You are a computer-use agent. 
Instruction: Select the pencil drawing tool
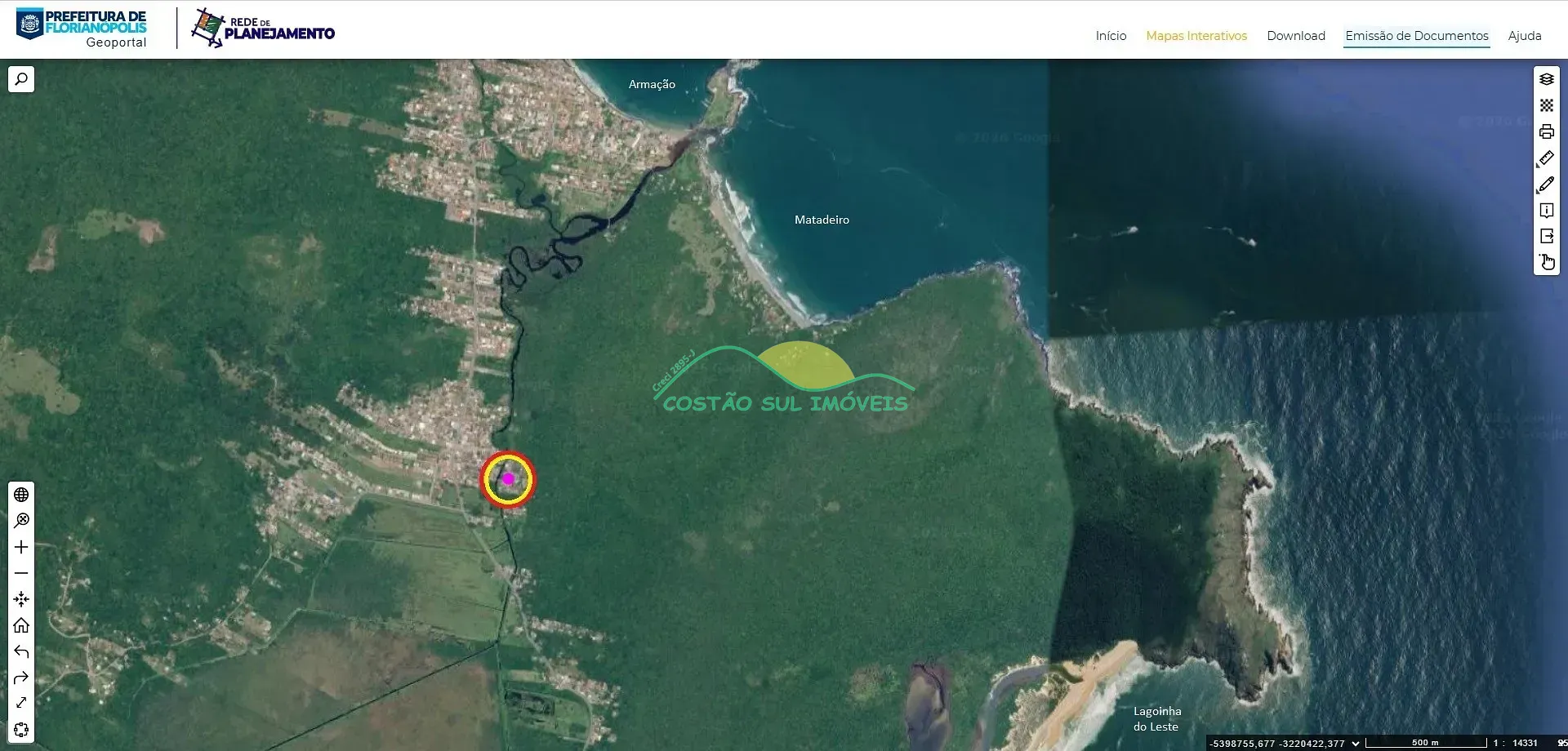point(1546,184)
